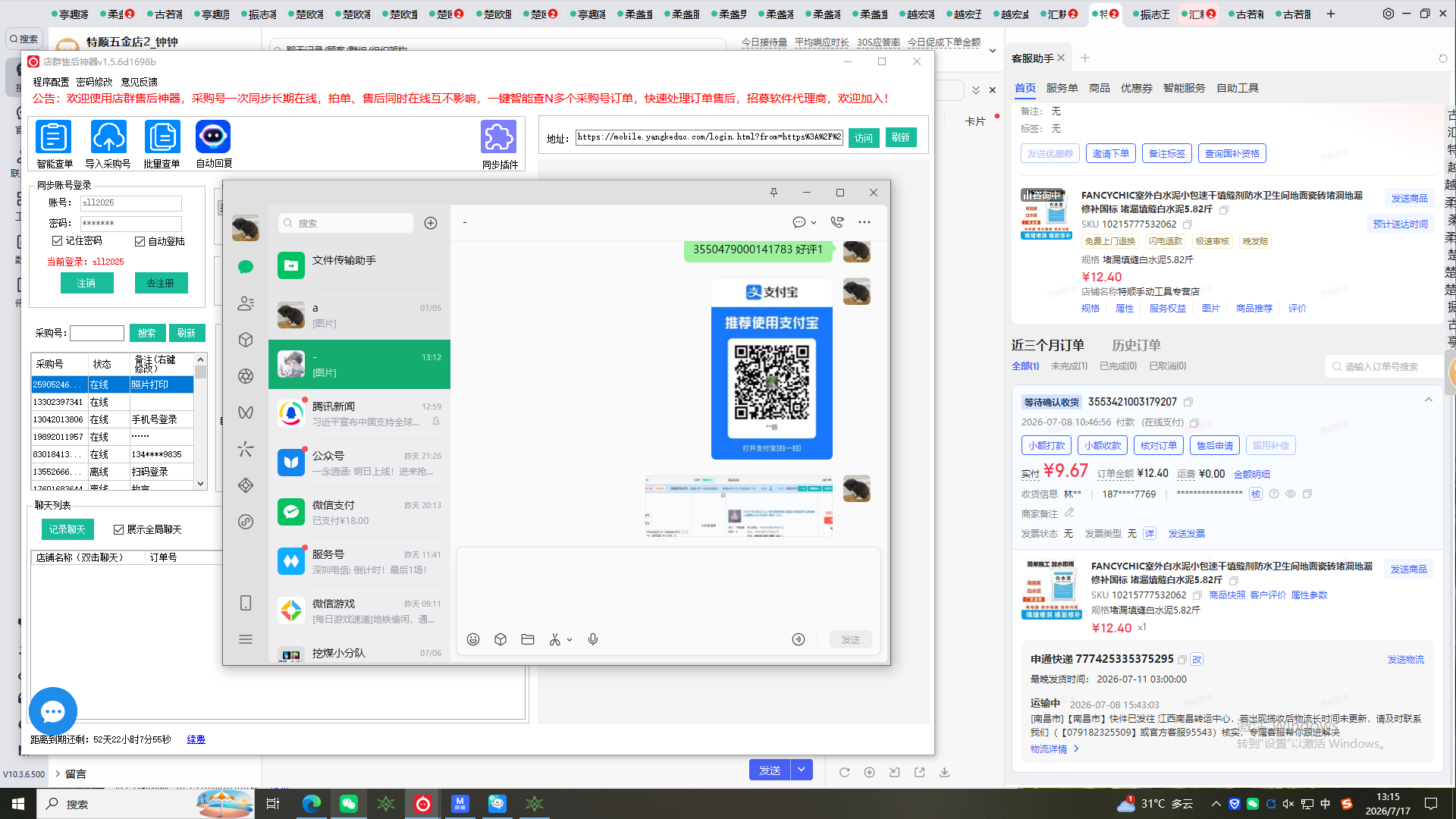Open 微信支付 conversation
The height and width of the screenshot is (819, 1456).
(x=359, y=512)
